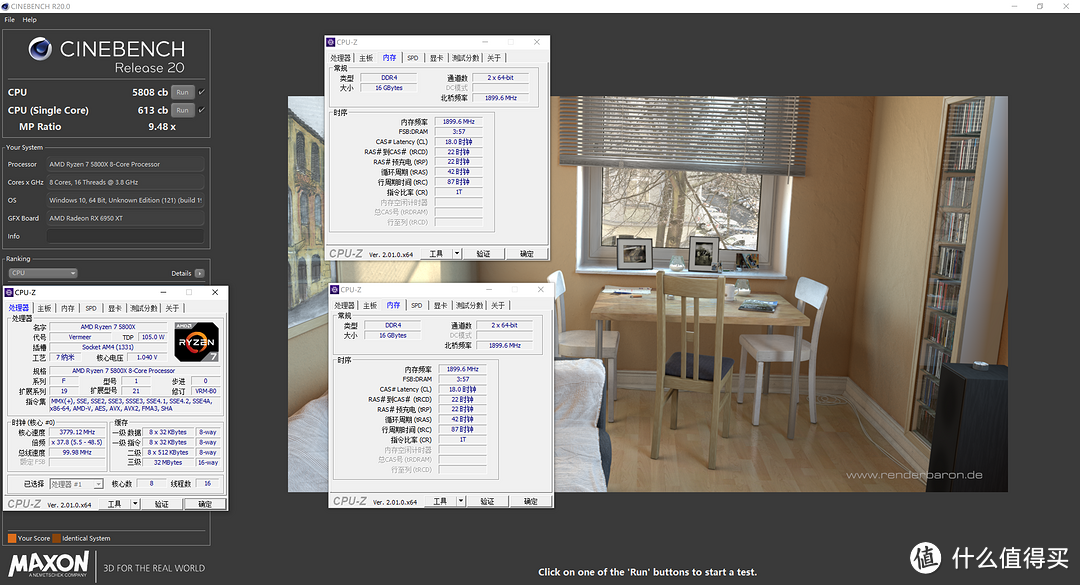1080x585 pixels.
Task: Click 验证 in the CPU-Z processor window
Action: click(162, 504)
